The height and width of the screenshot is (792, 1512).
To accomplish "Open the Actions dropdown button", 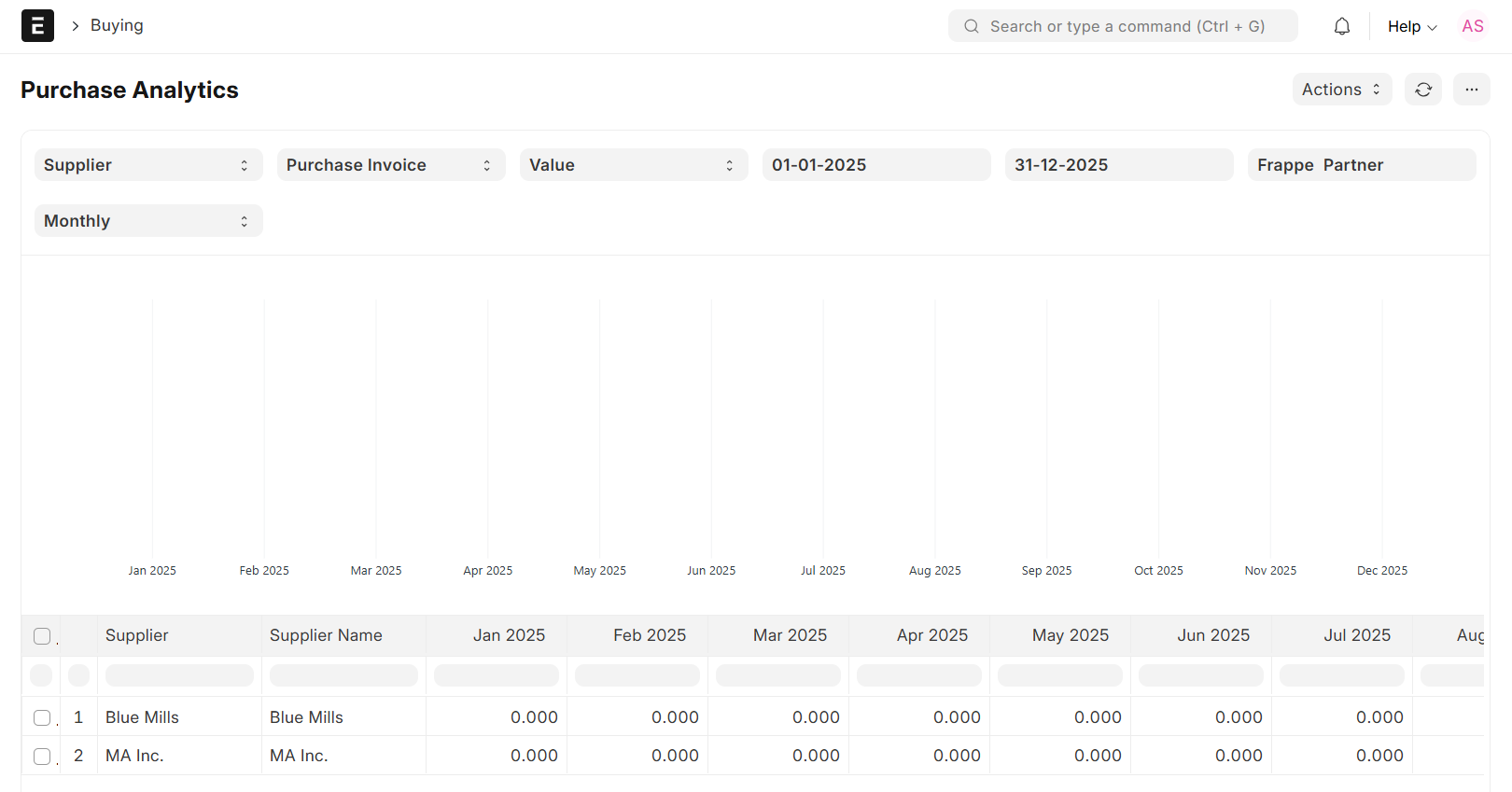I will 1342,90.
